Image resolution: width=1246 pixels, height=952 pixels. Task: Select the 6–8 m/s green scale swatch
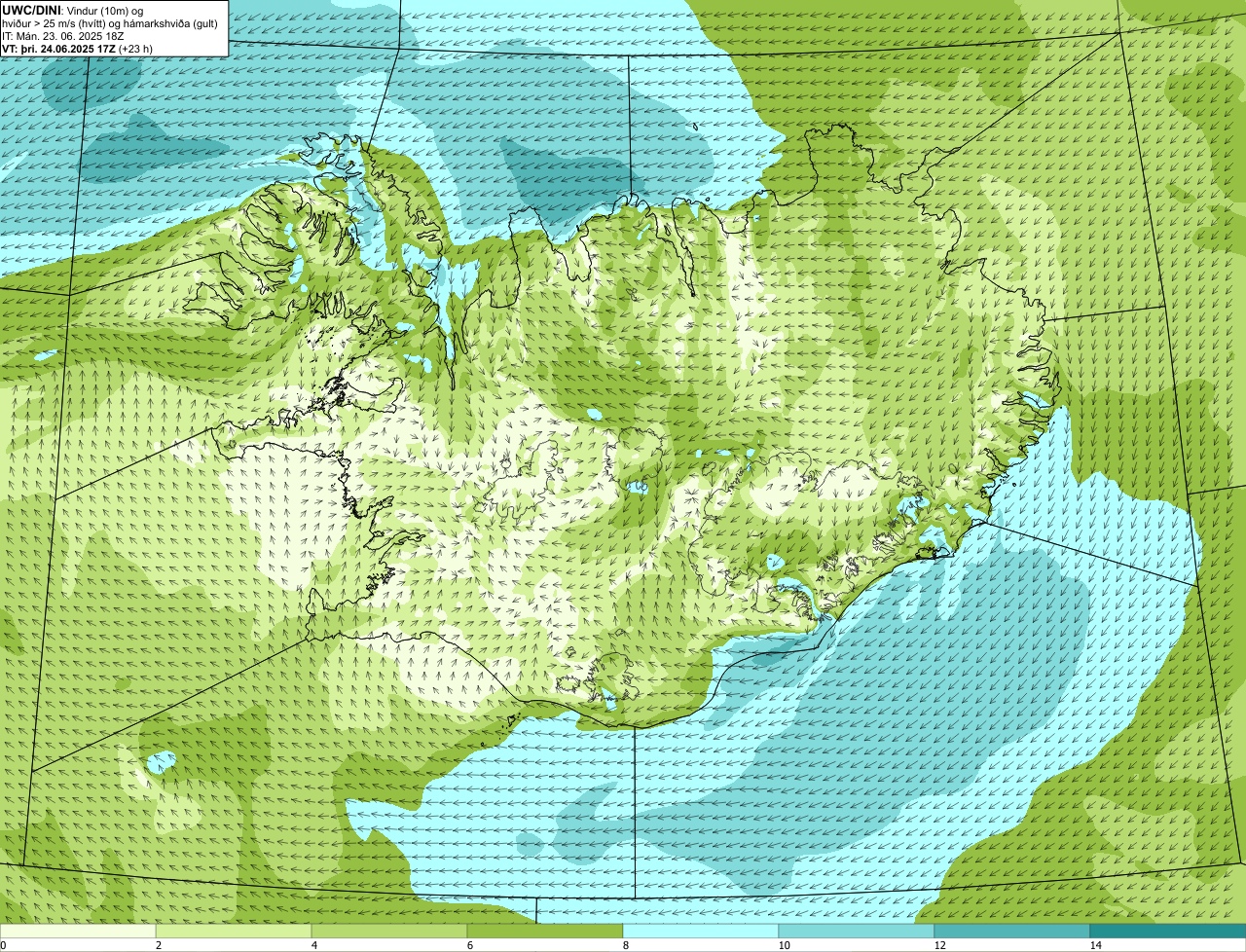click(545, 931)
